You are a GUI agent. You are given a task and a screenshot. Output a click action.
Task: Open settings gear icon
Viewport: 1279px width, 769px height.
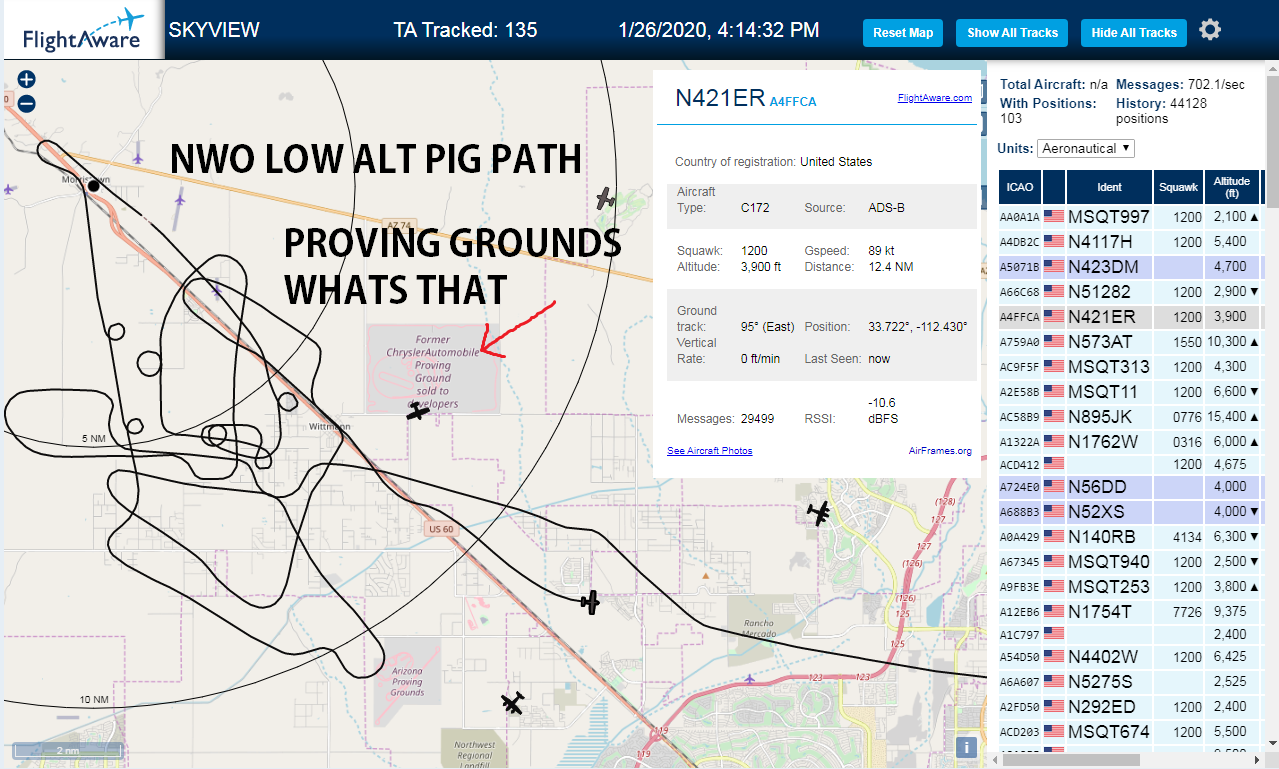pyautogui.click(x=1210, y=30)
